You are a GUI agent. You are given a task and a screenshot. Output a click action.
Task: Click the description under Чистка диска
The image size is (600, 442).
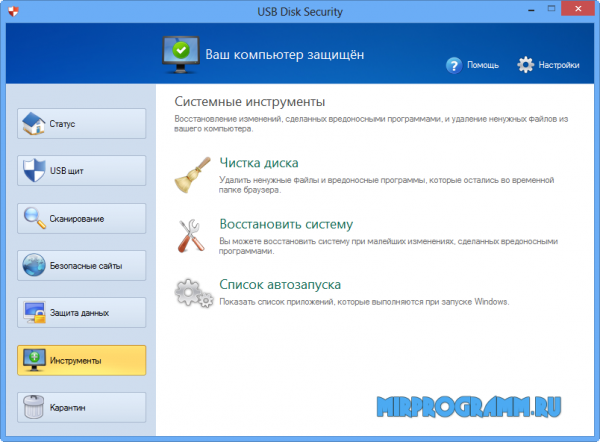click(x=386, y=185)
